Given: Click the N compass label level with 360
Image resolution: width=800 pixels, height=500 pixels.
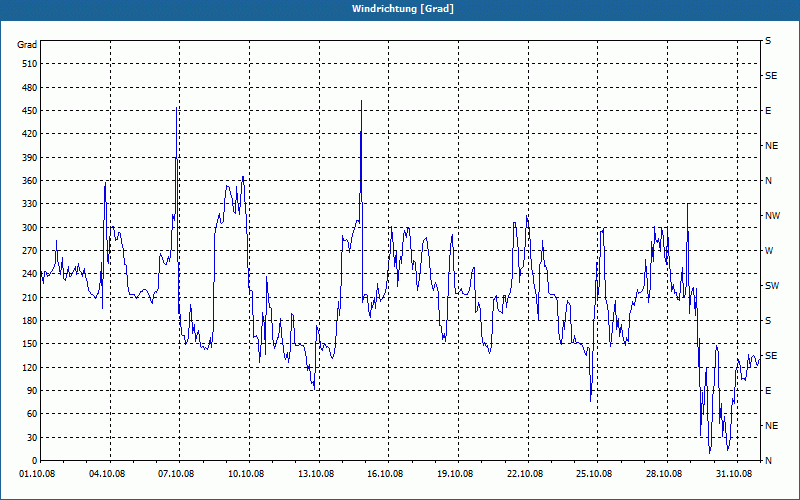Looking at the screenshot, I should [x=769, y=181].
